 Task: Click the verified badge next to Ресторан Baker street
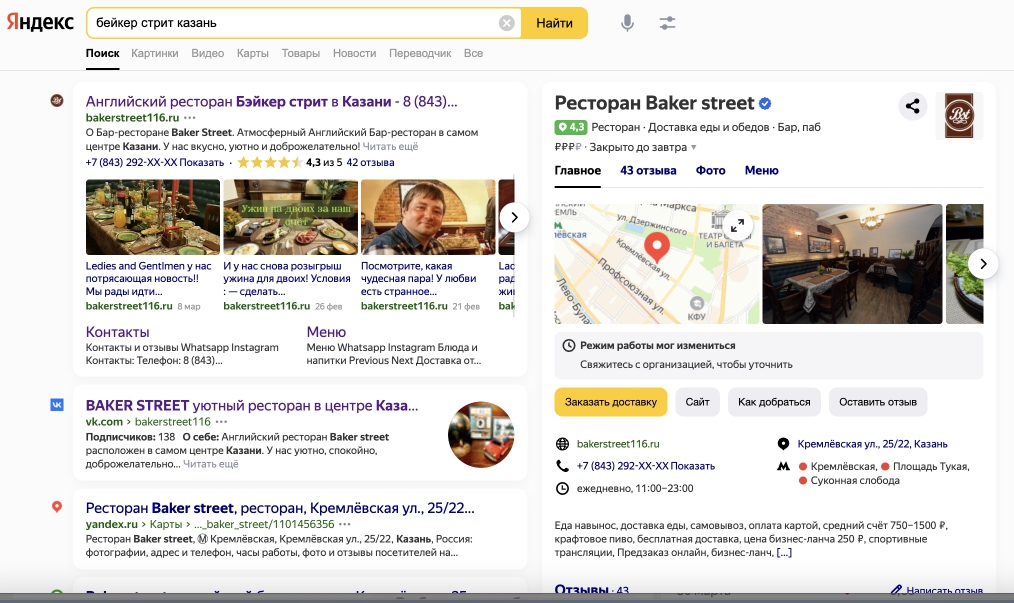(765, 104)
